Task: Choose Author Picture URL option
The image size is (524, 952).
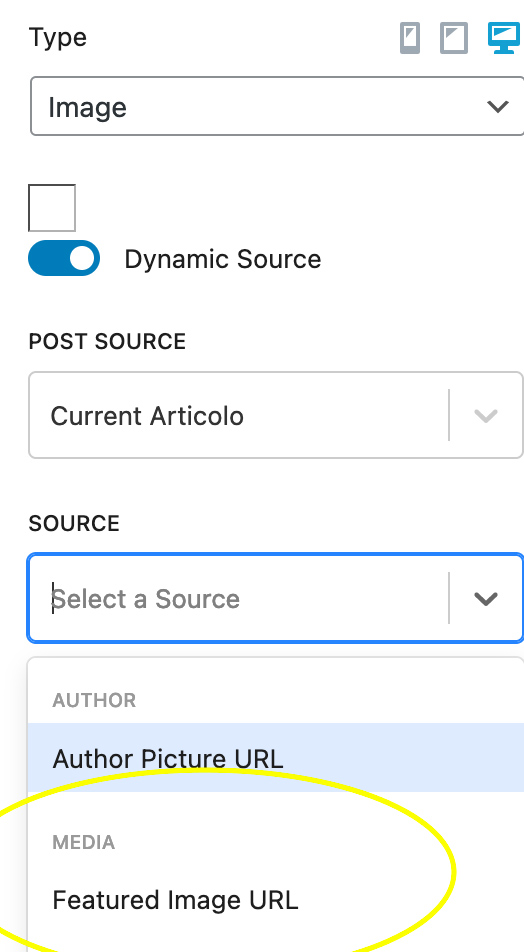Action: click(276, 758)
